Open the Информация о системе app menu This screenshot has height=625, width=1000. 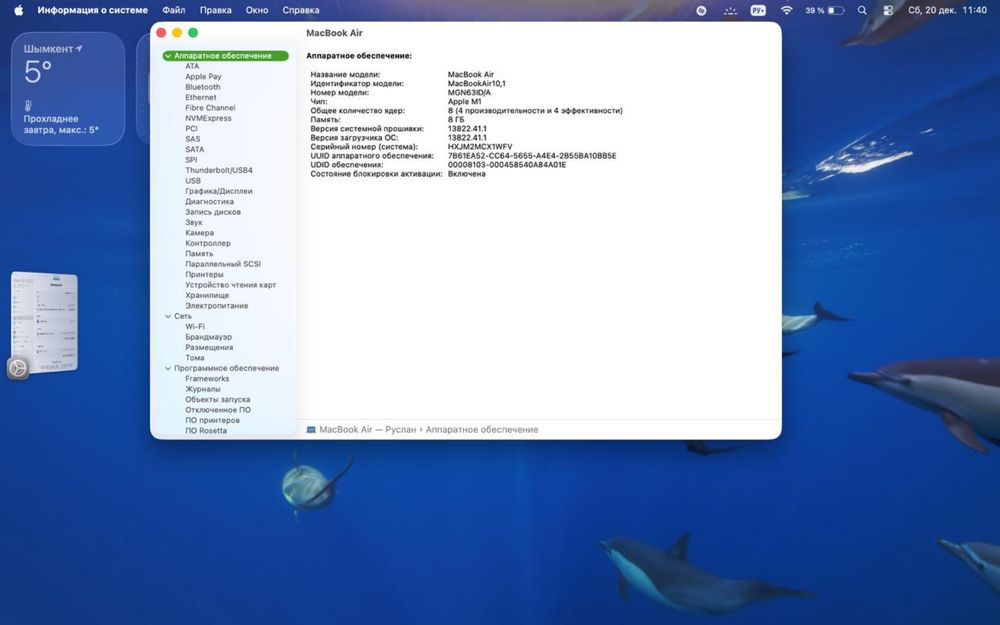[x=92, y=10]
